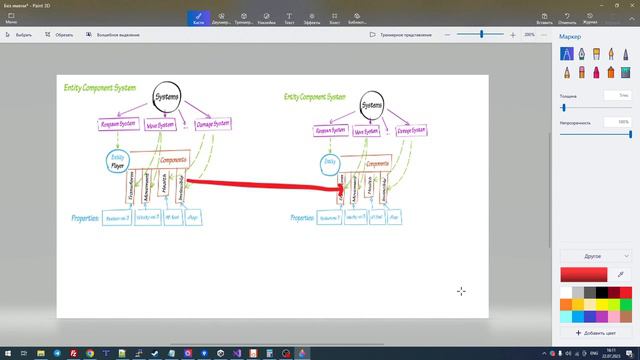Screen dimensions: 640x360
Task: Choose the brown color swatch
Action: pyautogui.click(x=626, y=316)
